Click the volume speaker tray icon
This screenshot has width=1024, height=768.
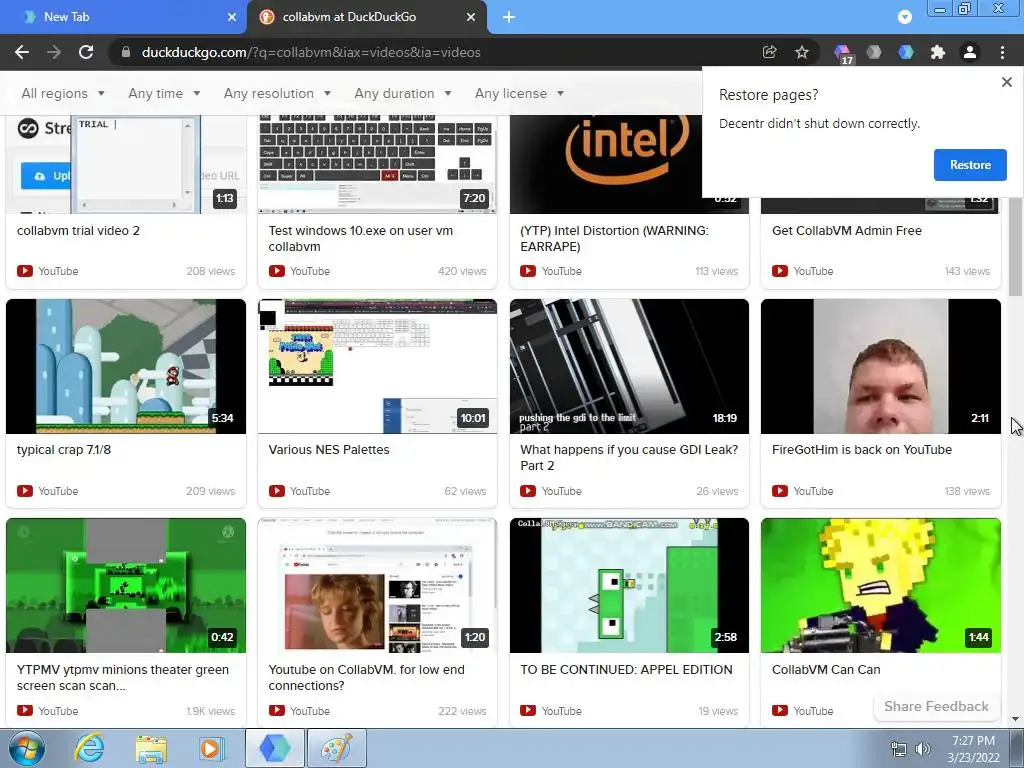coord(922,749)
